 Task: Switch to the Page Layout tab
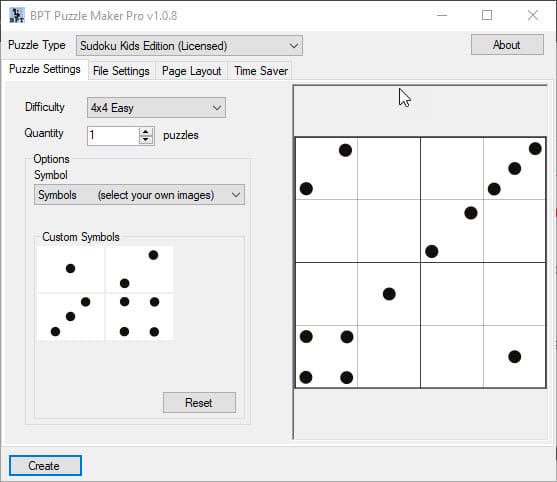(x=191, y=71)
